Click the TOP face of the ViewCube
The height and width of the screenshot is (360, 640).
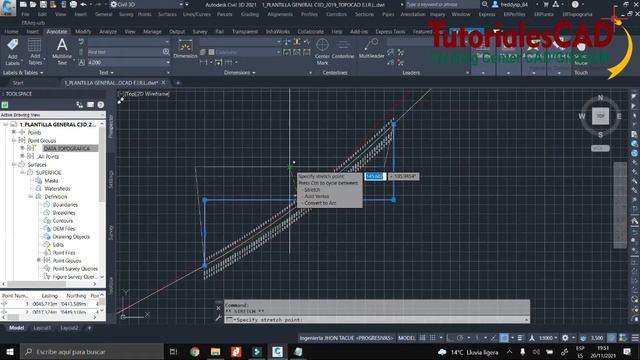point(600,116)
